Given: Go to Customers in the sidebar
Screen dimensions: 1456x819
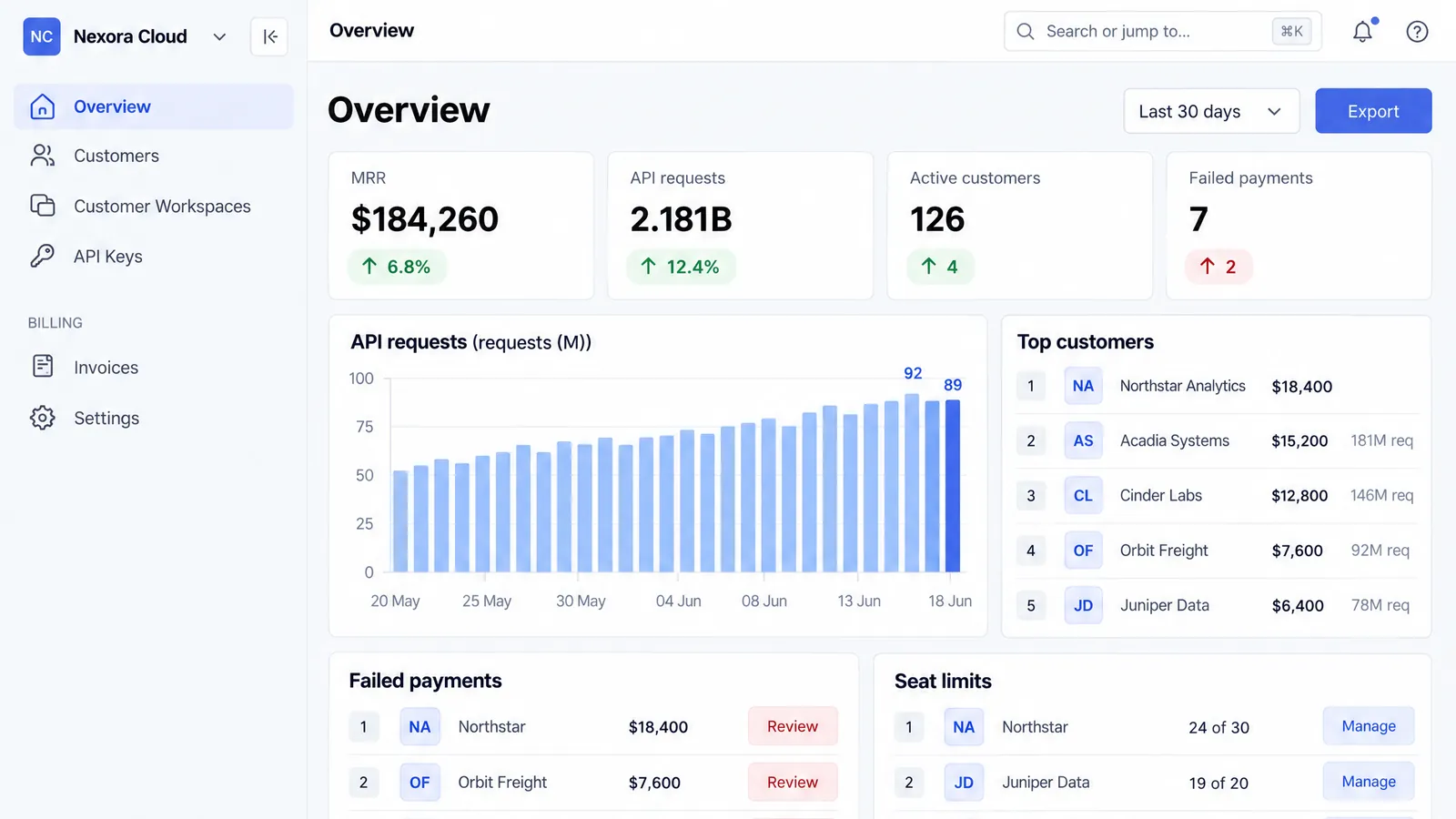Looking at the screenshot, I should point(154,156).
